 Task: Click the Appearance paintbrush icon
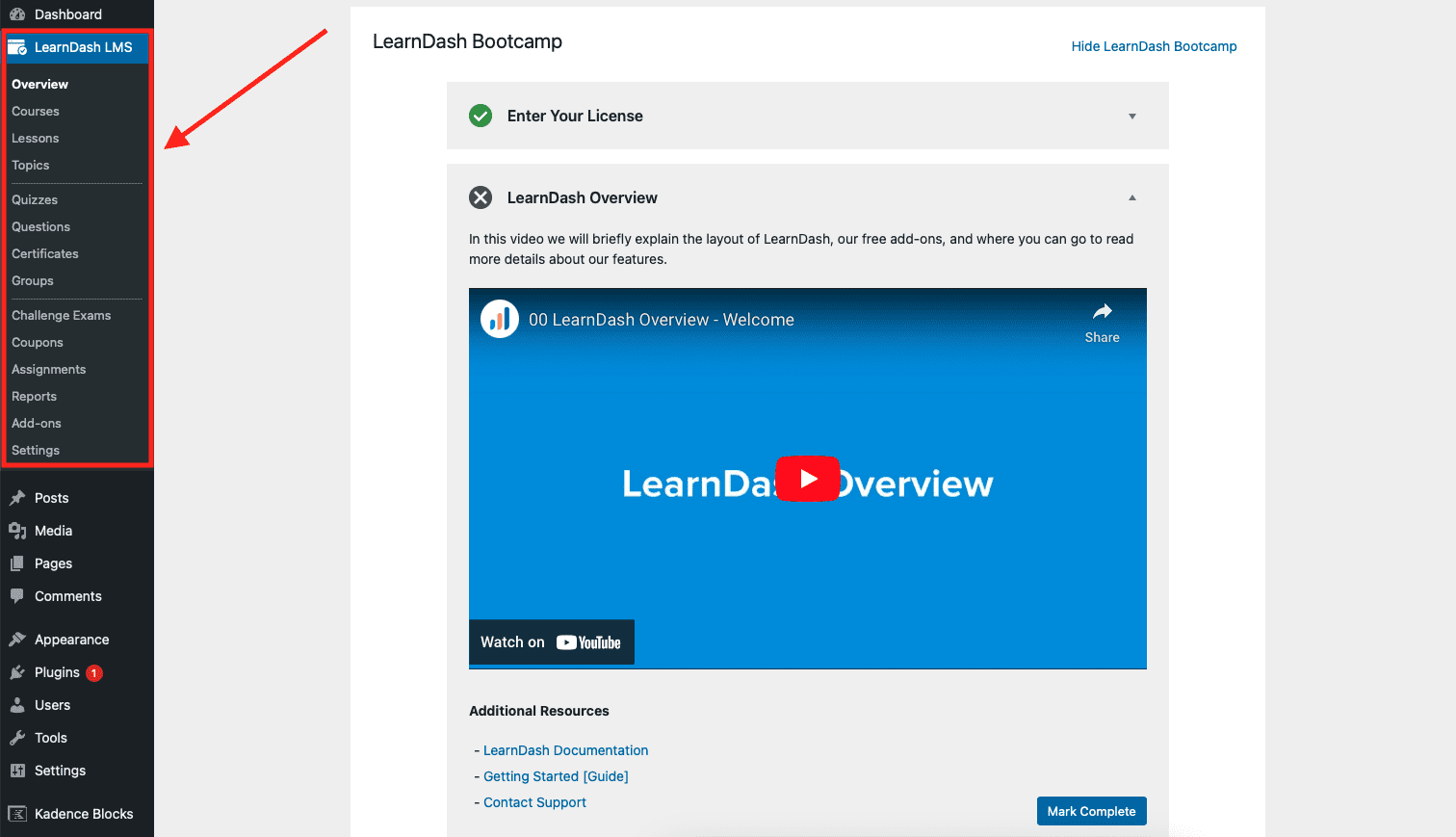(17, 640)
